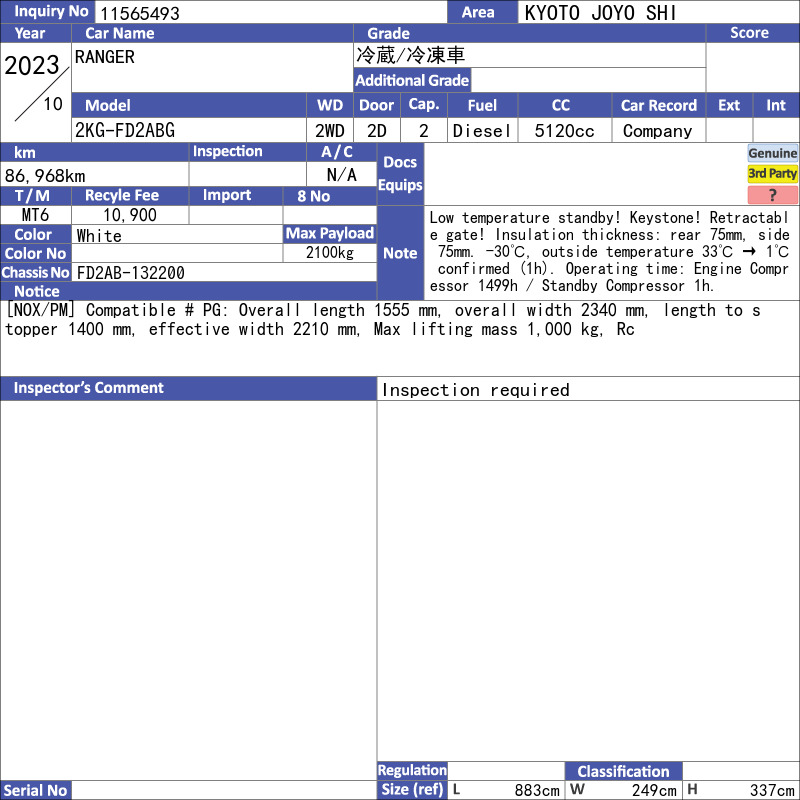Click the NOX/PM Compatible notice text
The image size is (800, 800).
pos(383,319)
